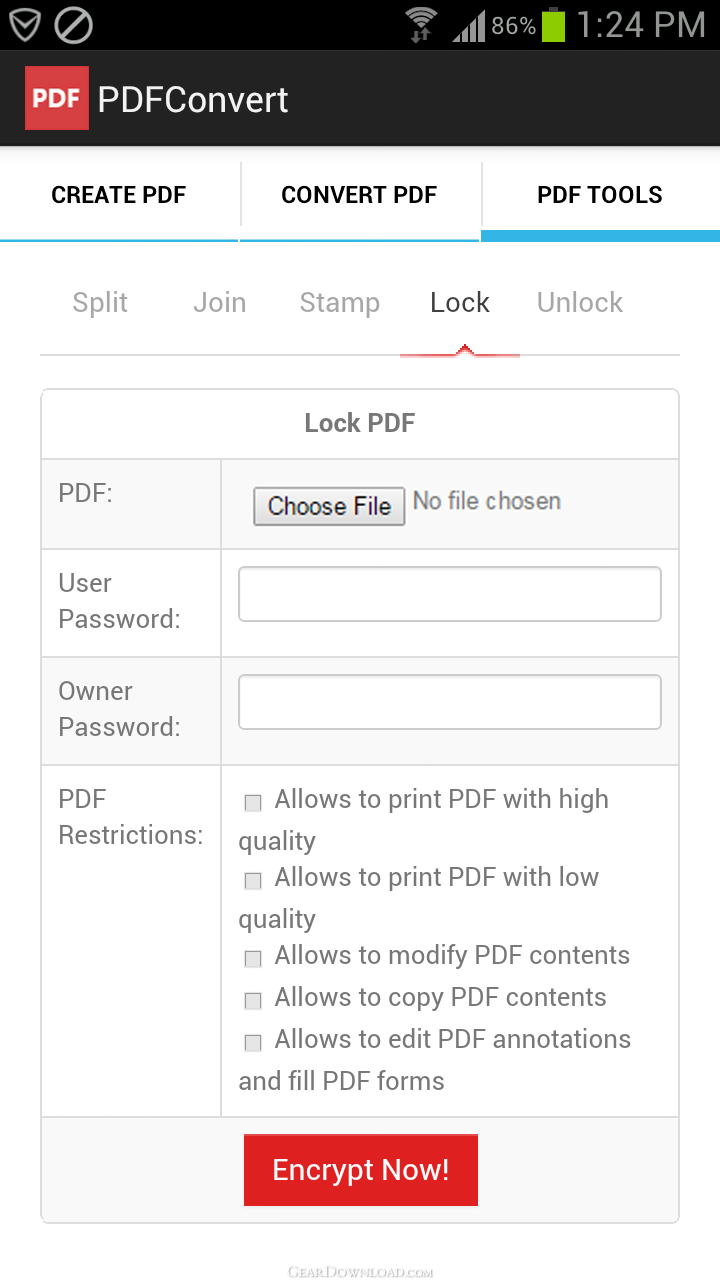Screen dimensions: 720x1280
Task: Click the Choose File button
Action: [x=329, y=506]
